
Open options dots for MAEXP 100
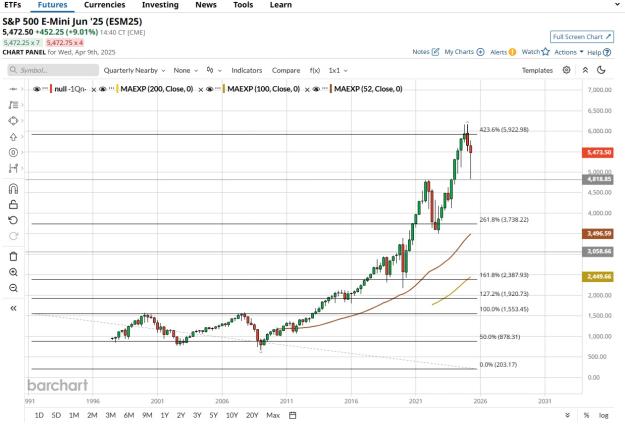click(218, 89)
